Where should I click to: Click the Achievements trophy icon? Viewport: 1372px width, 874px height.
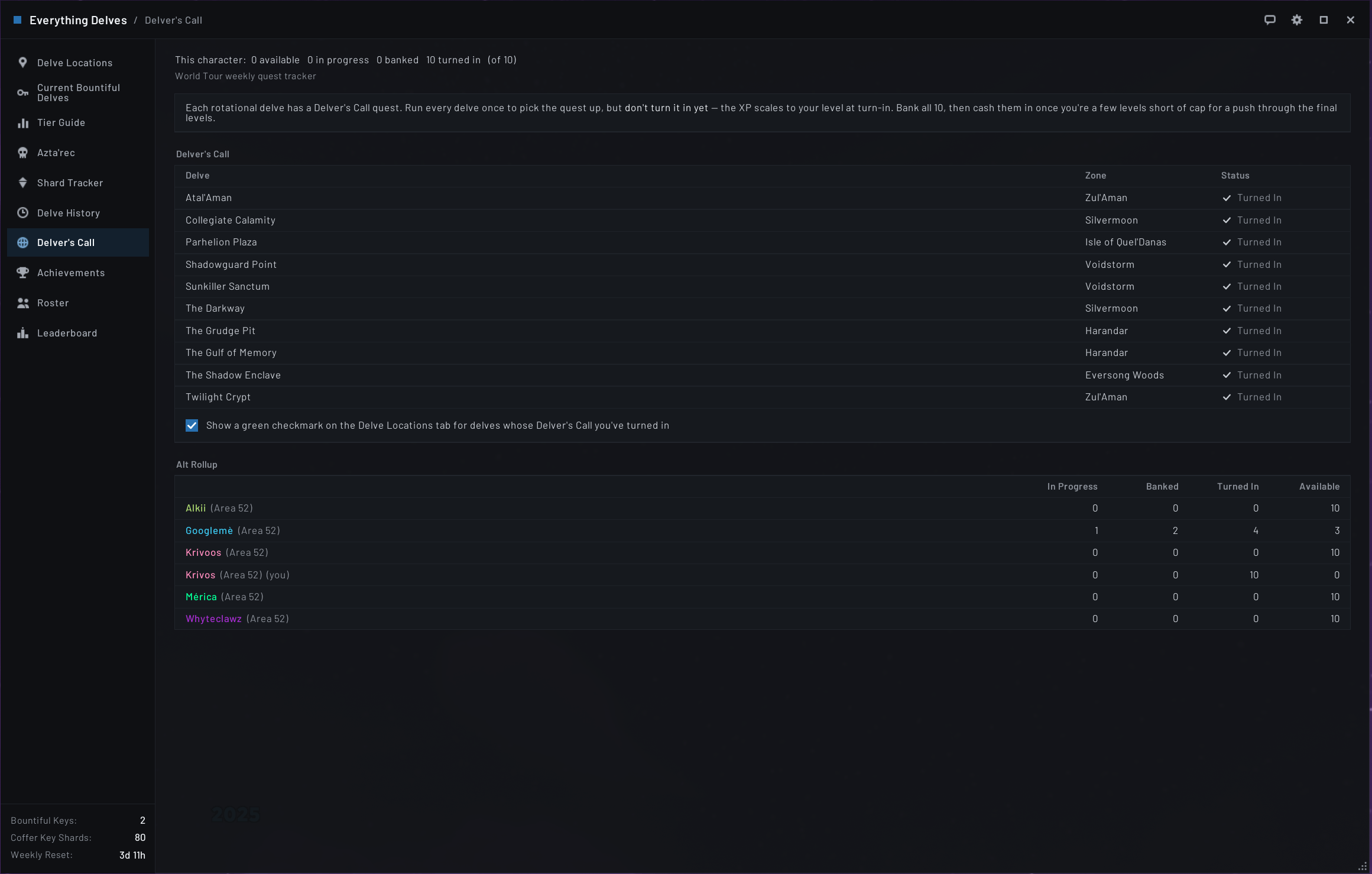[22, 273]
